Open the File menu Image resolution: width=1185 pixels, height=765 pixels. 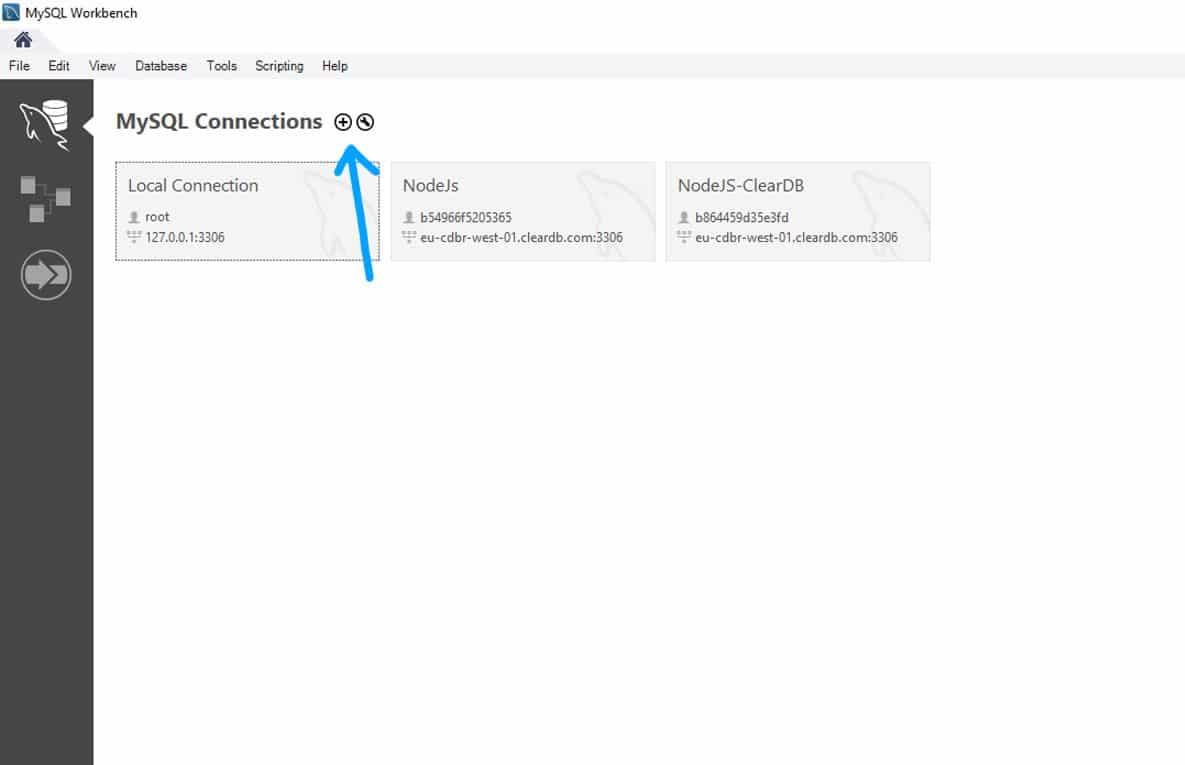[19, 66]
